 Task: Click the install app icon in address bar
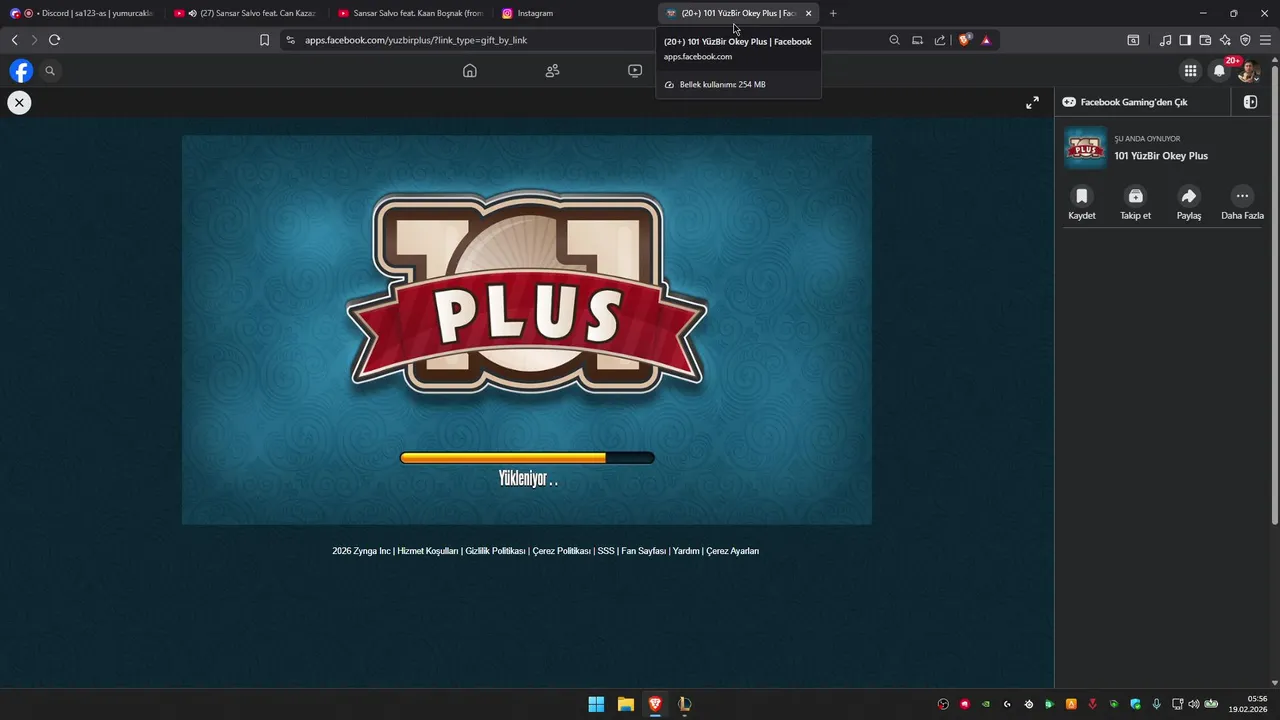pos(917,40)
